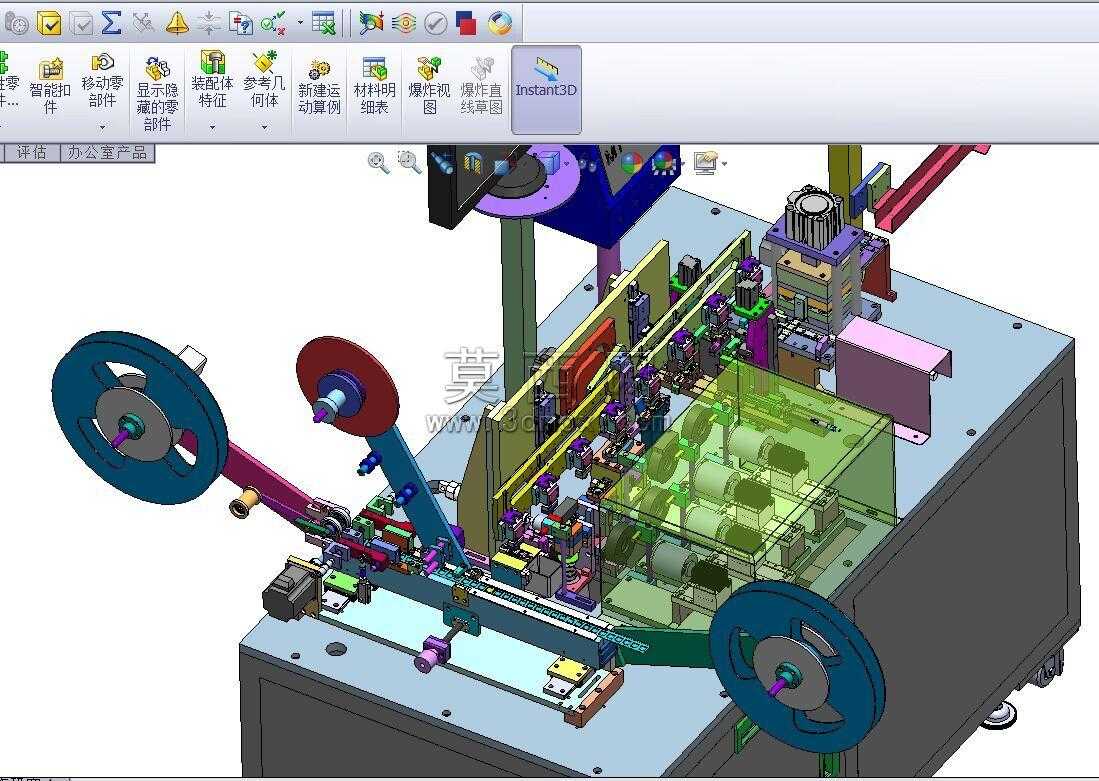Image resolution: width=1099 pixels, height=781 pixels.
Task: Click Hide/Show Items glasses icon
Action: pyautogui.click(x=589, y=164)
